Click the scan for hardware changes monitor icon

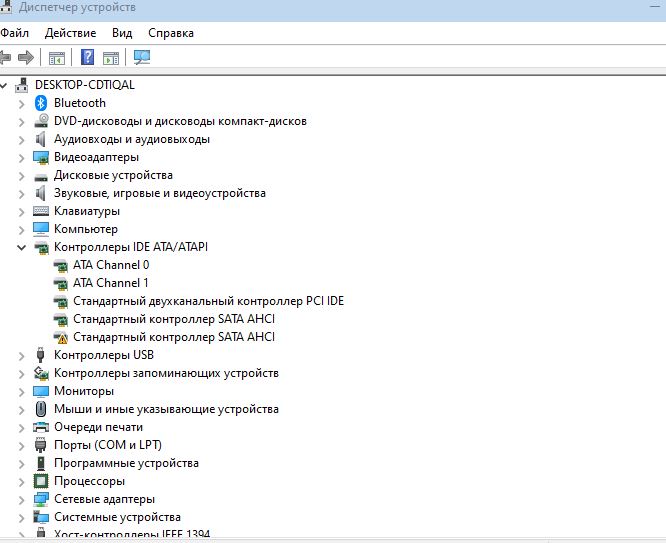click(142, 57)
